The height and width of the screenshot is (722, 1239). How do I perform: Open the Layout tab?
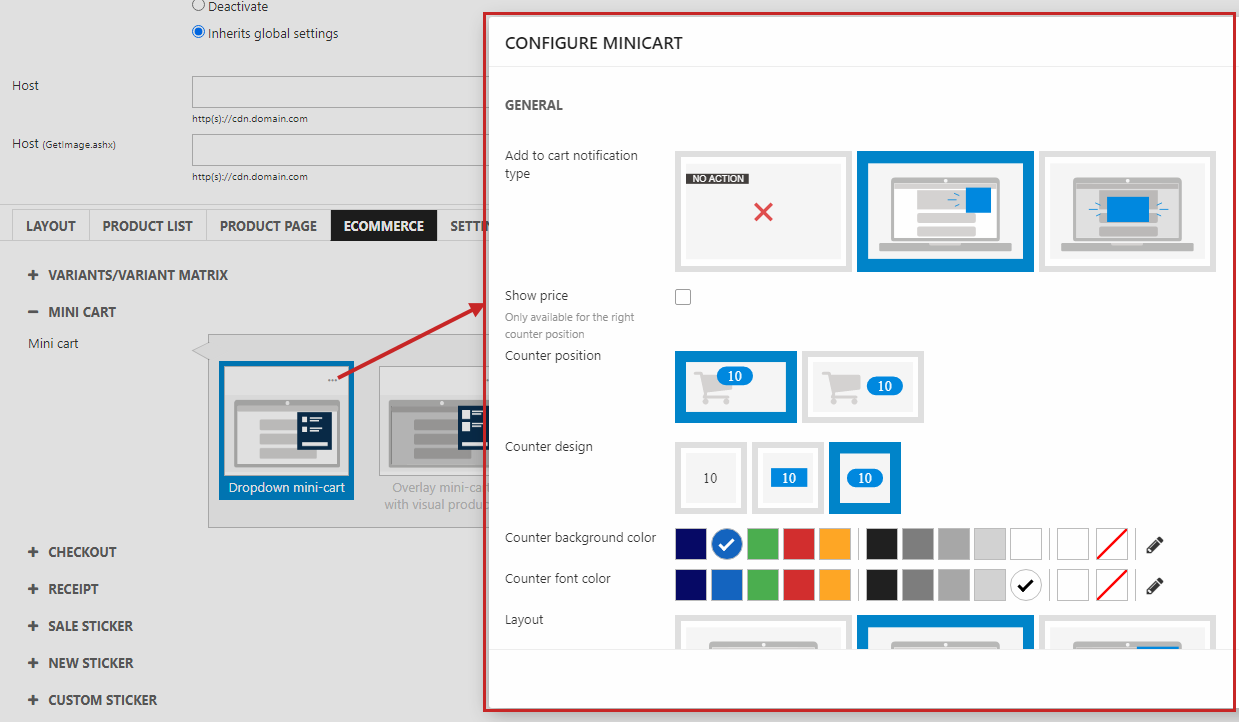click(51, 226)
